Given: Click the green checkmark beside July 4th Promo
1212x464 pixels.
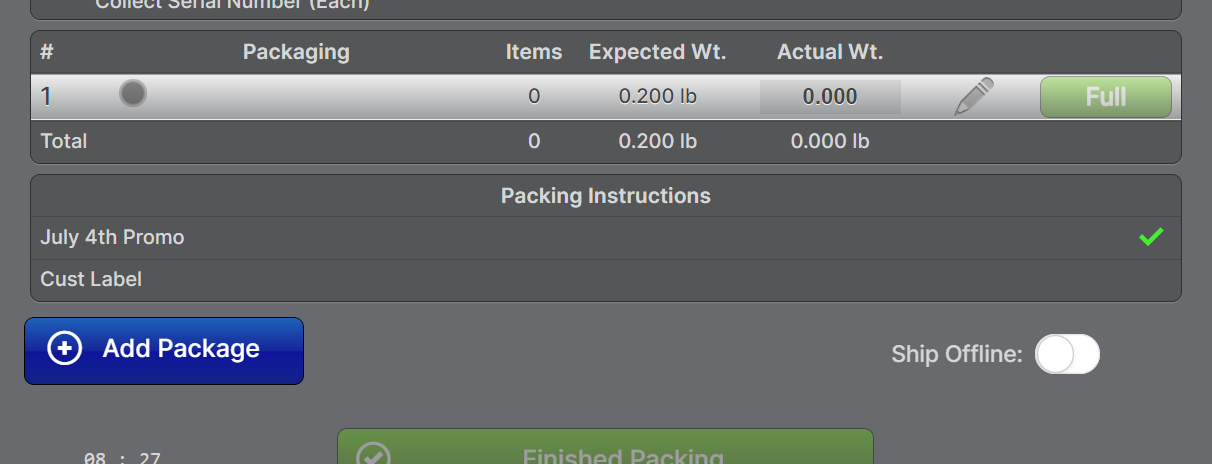Looking at the screenshot, I should [1151, 238].
